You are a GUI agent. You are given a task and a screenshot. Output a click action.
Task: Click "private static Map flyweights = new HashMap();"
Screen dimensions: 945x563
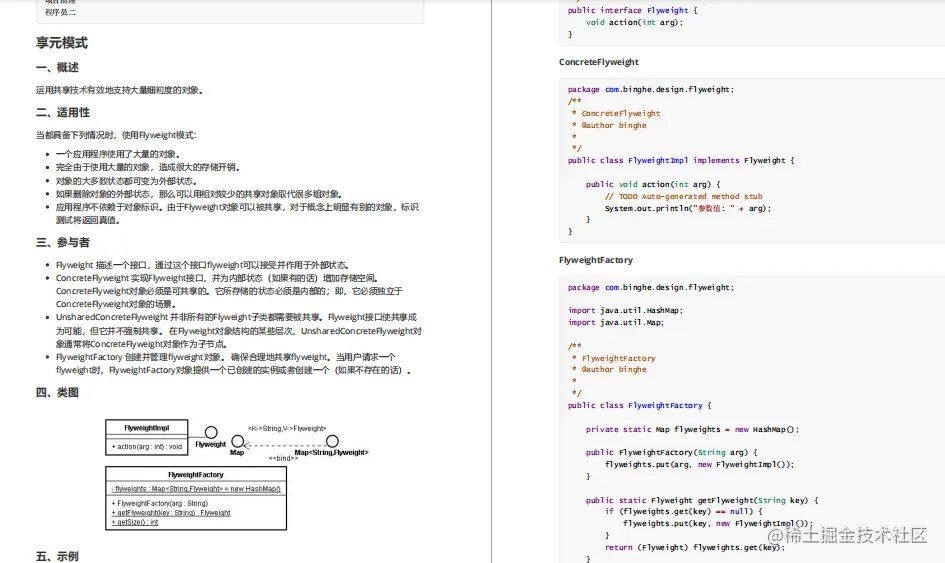click(692, 430)
